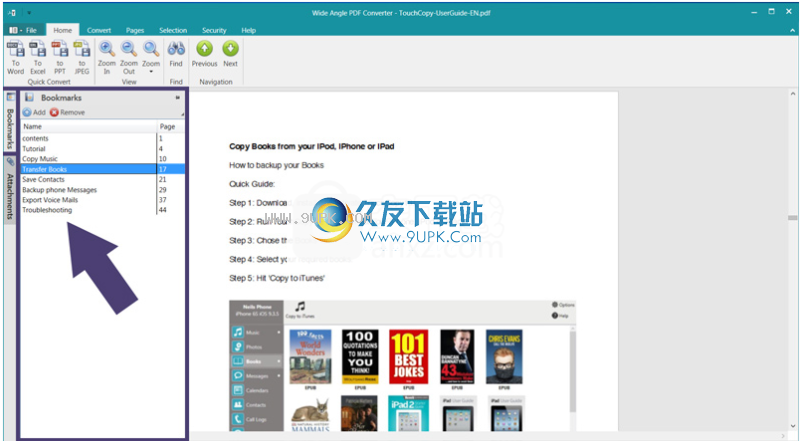Open the Selection ribbon tab

173,30
